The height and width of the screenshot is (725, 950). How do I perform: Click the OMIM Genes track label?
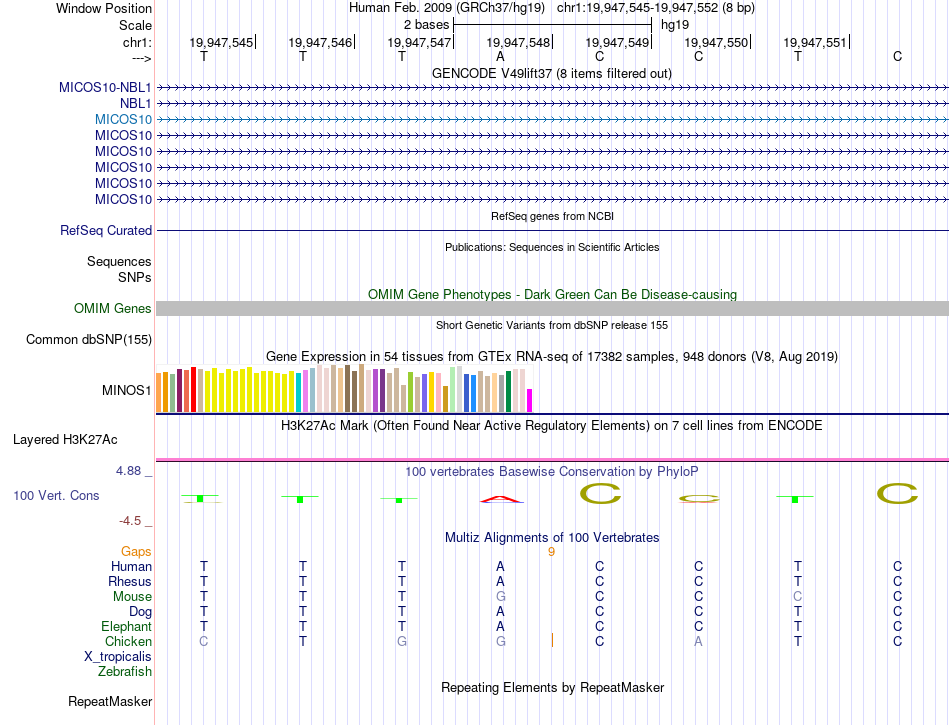tap(112, 308)
